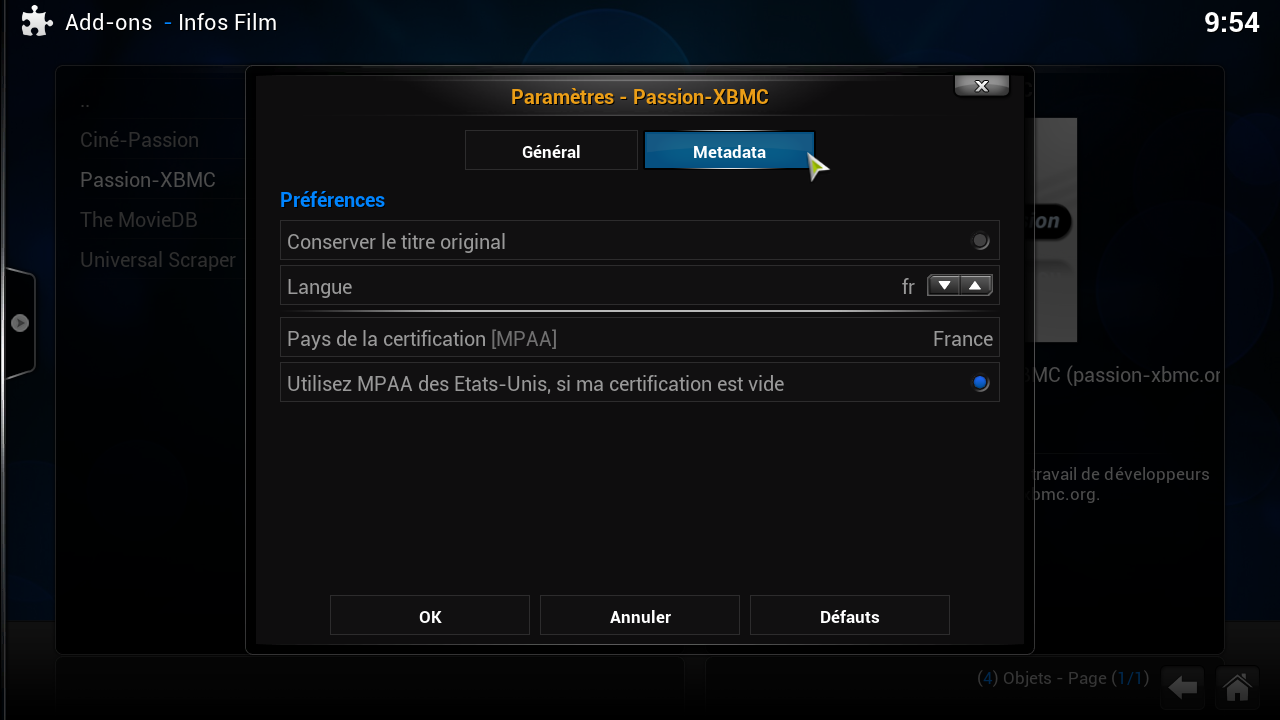Image resolution: width=1280 pixels, height=720 pixels.
Task: Click the Annuler button
Action: [x=640, y=616]
